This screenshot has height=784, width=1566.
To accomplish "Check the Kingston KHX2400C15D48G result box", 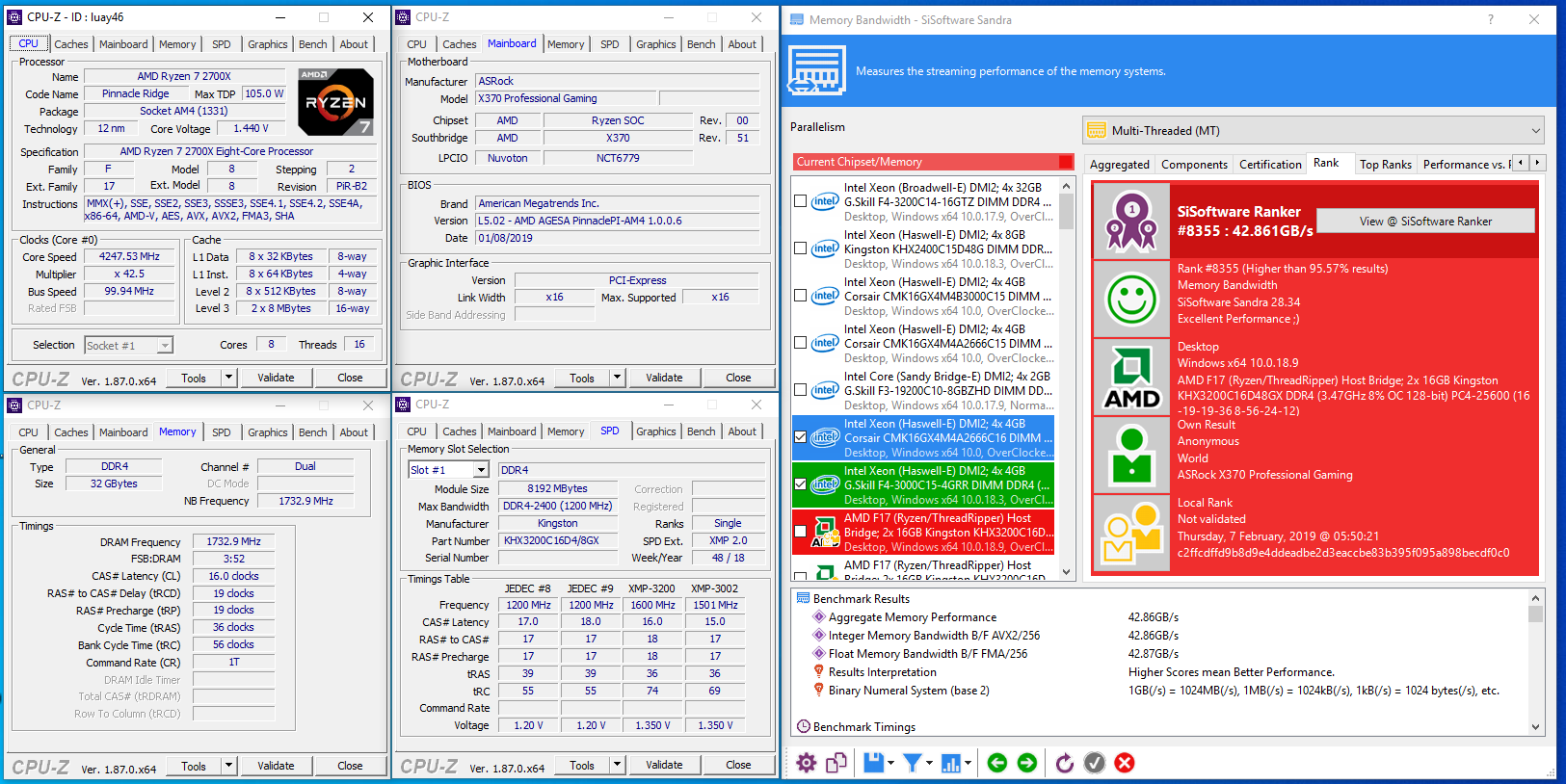I will click(x=800, y=248).
